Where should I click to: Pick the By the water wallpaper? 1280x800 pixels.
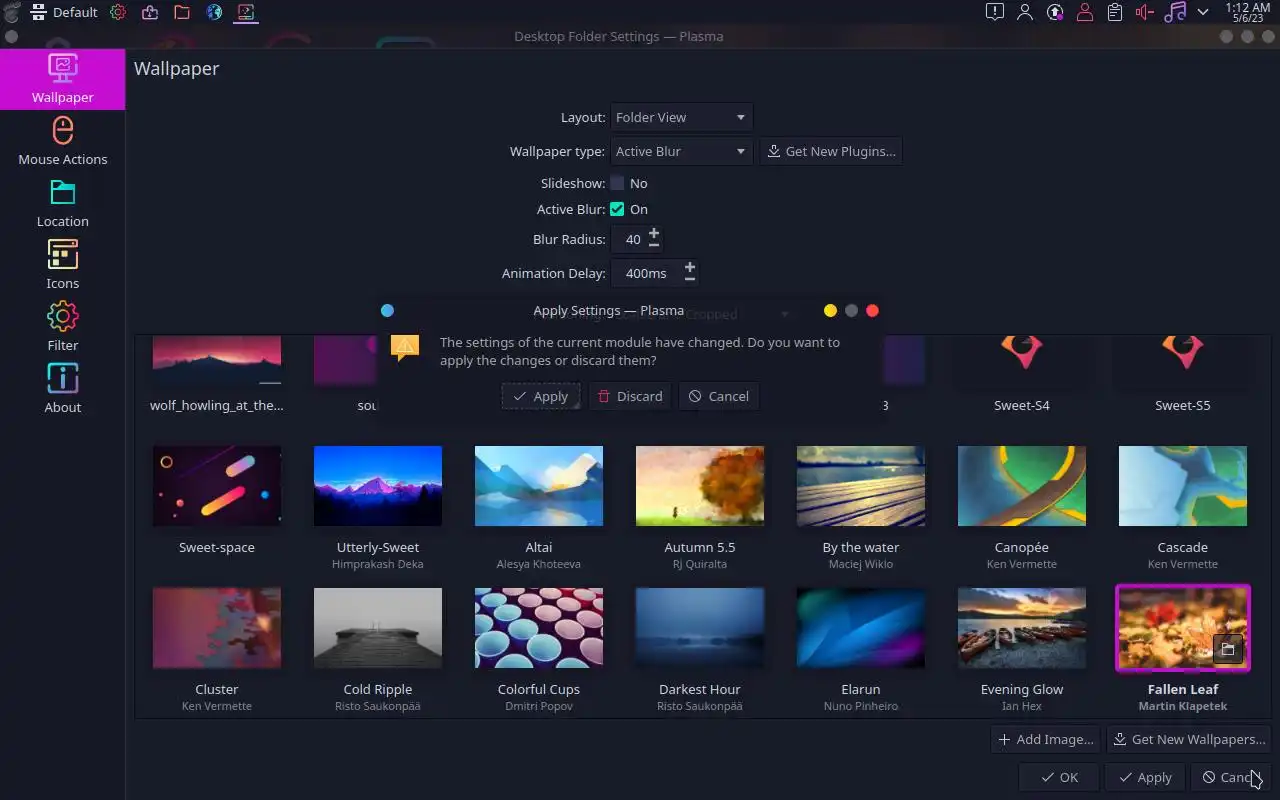tap(861, 486)
